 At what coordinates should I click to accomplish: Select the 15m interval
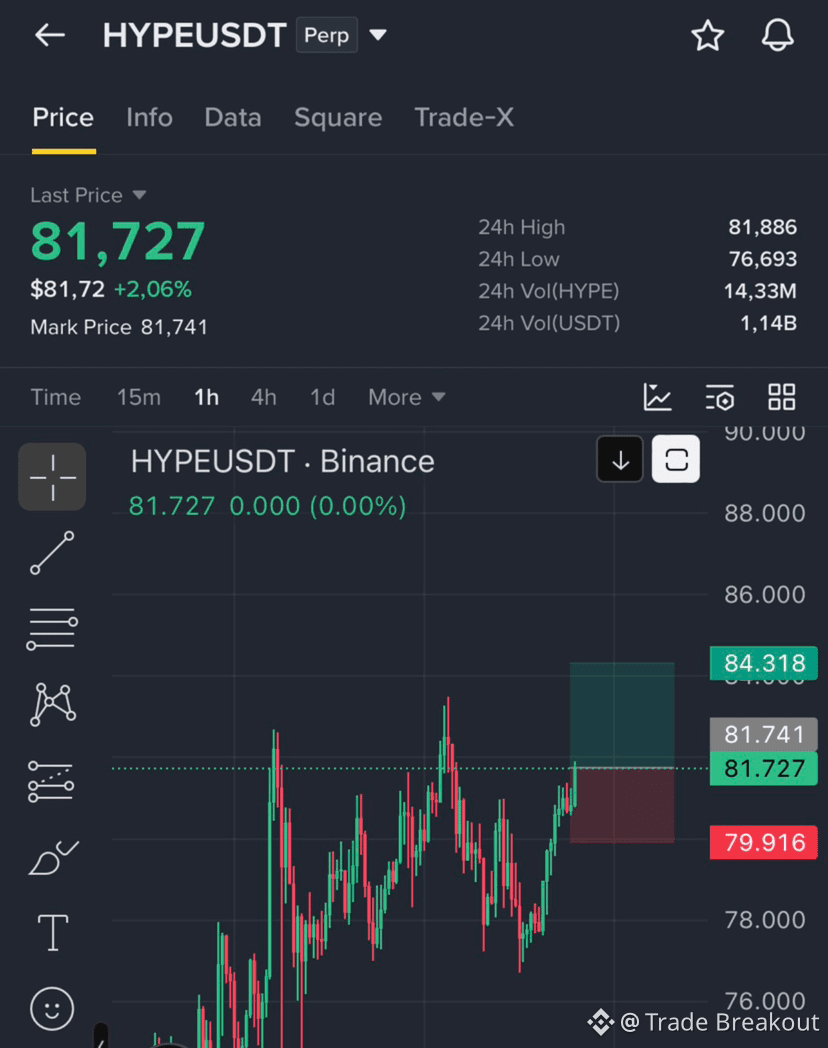pyautogui.click(x=139, y=397)
